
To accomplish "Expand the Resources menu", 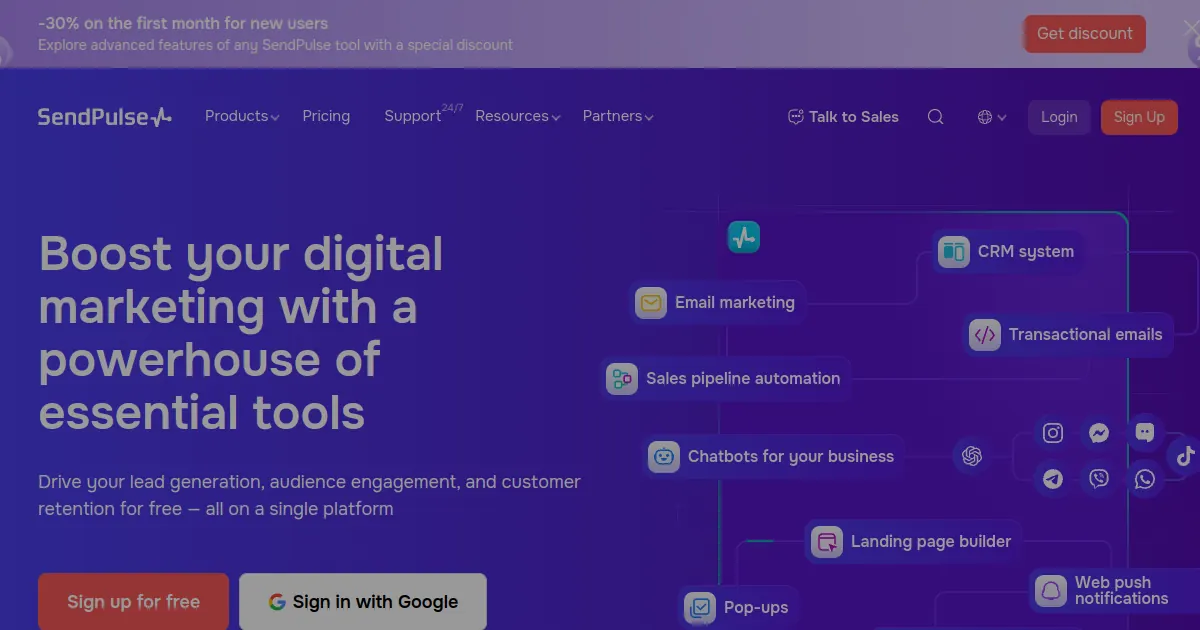I will pyautogui.click(x=518, y=116).
